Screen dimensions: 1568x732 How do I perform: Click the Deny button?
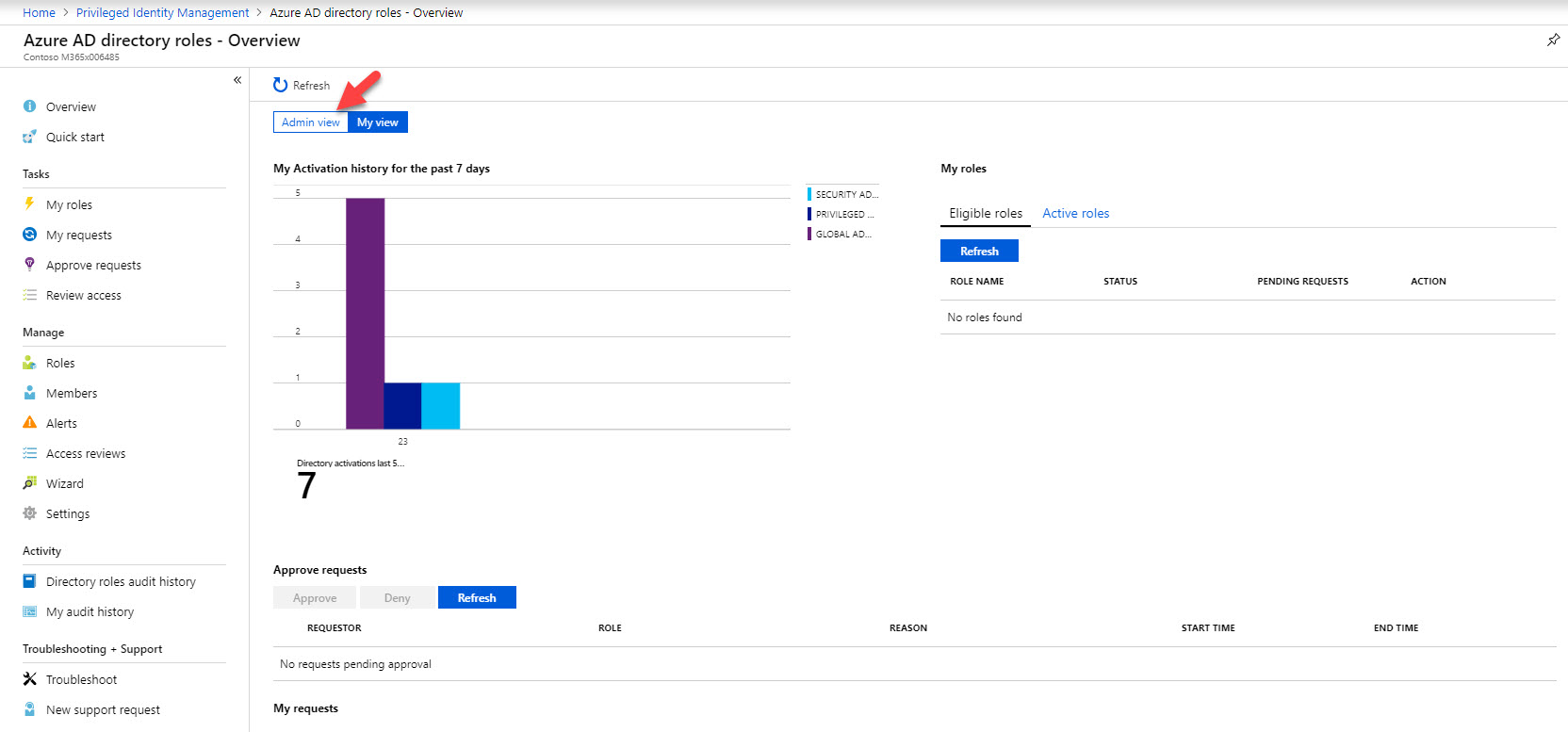(398, 597)
